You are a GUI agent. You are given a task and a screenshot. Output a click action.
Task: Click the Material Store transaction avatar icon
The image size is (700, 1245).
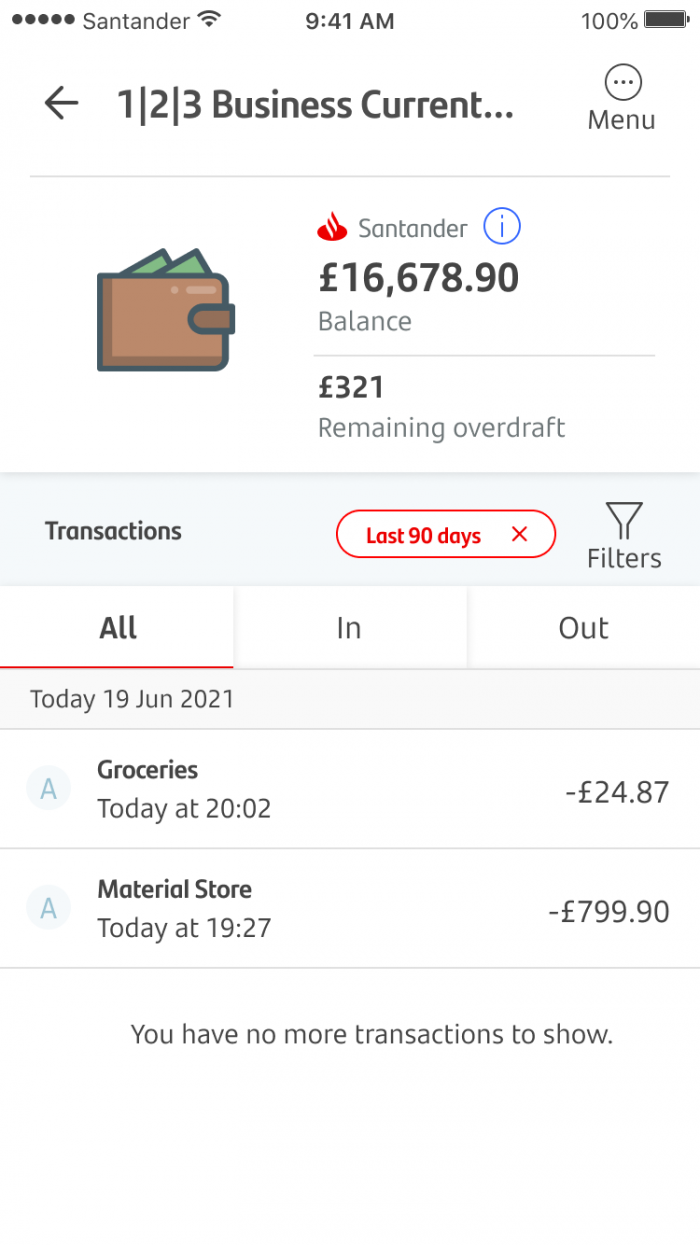pos(48,908)
